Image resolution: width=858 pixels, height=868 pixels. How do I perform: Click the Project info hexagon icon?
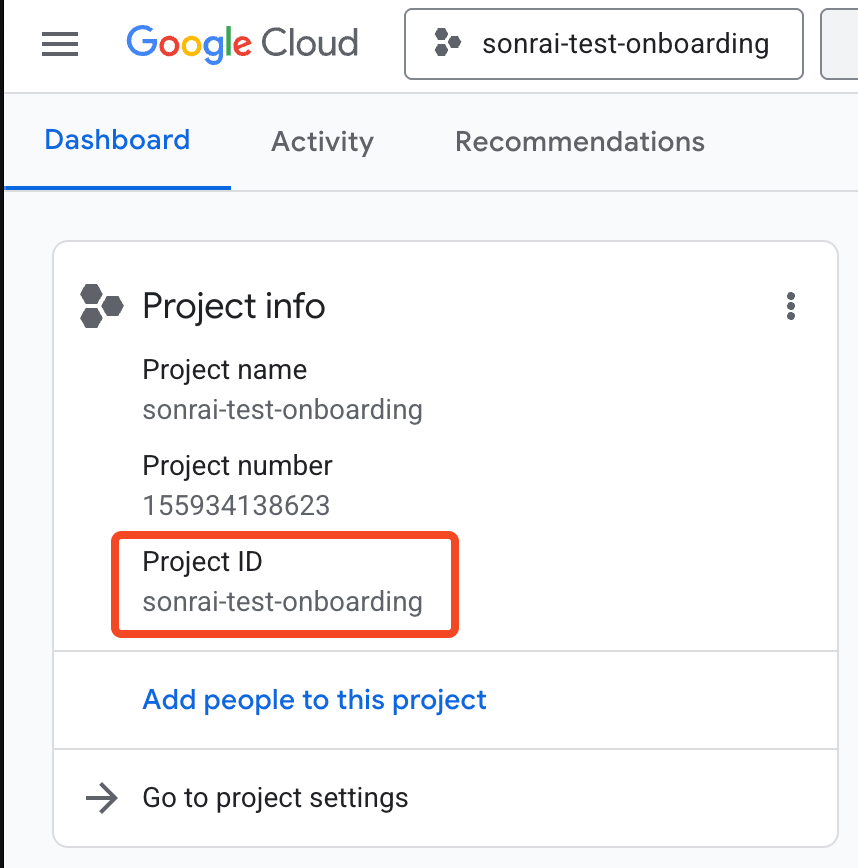click(x=101, y=306)
